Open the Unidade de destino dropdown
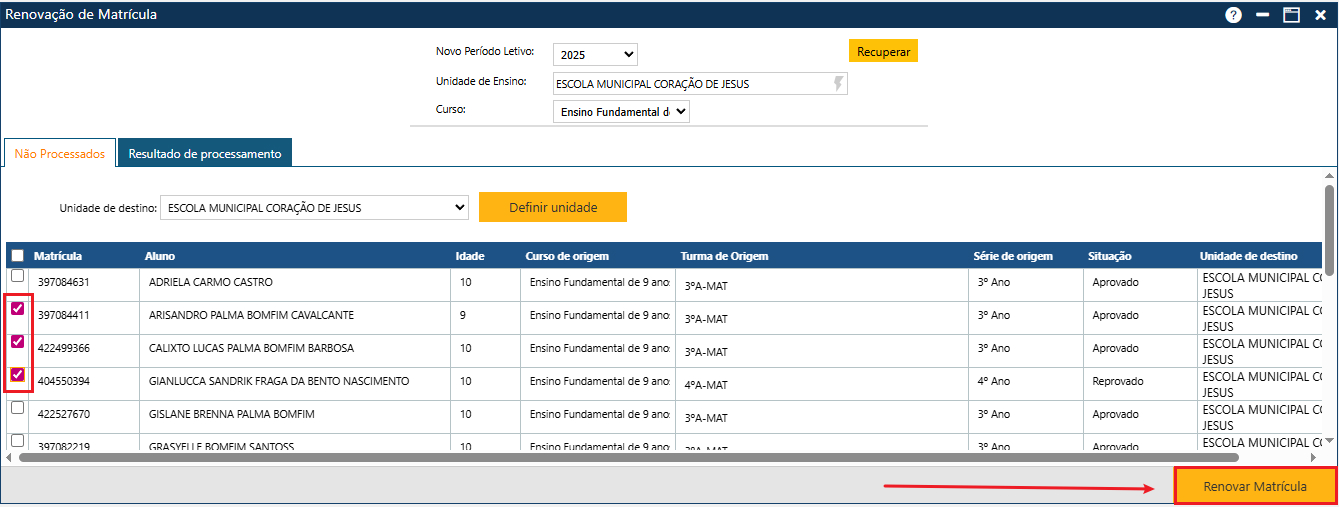This screenshot has width=1339, height=507. tap(314, 208)
